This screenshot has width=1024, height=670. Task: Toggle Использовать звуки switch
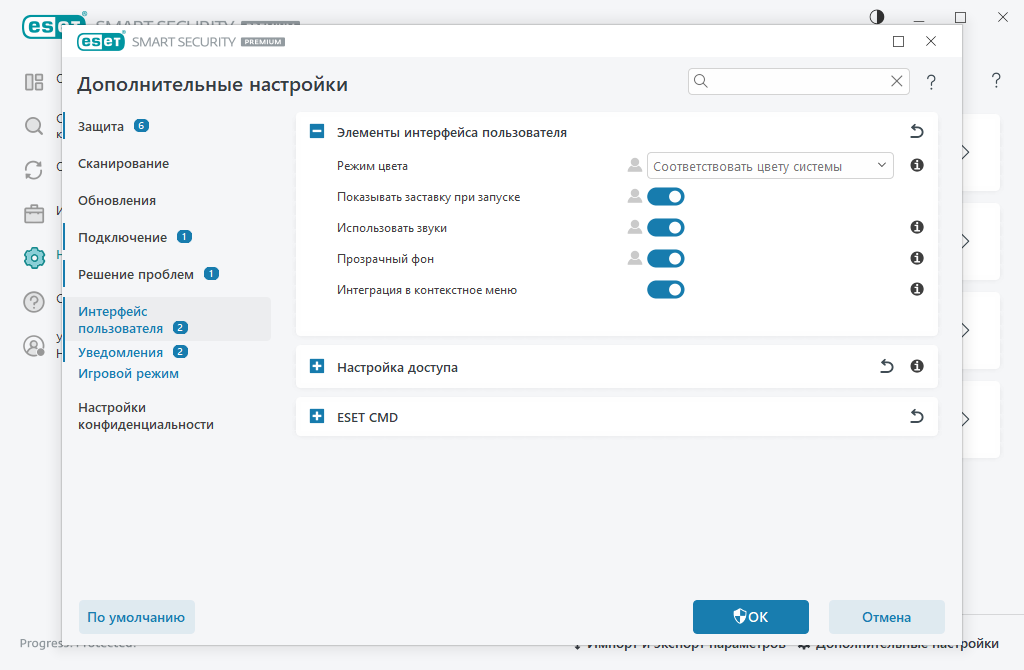coord(665,227)
